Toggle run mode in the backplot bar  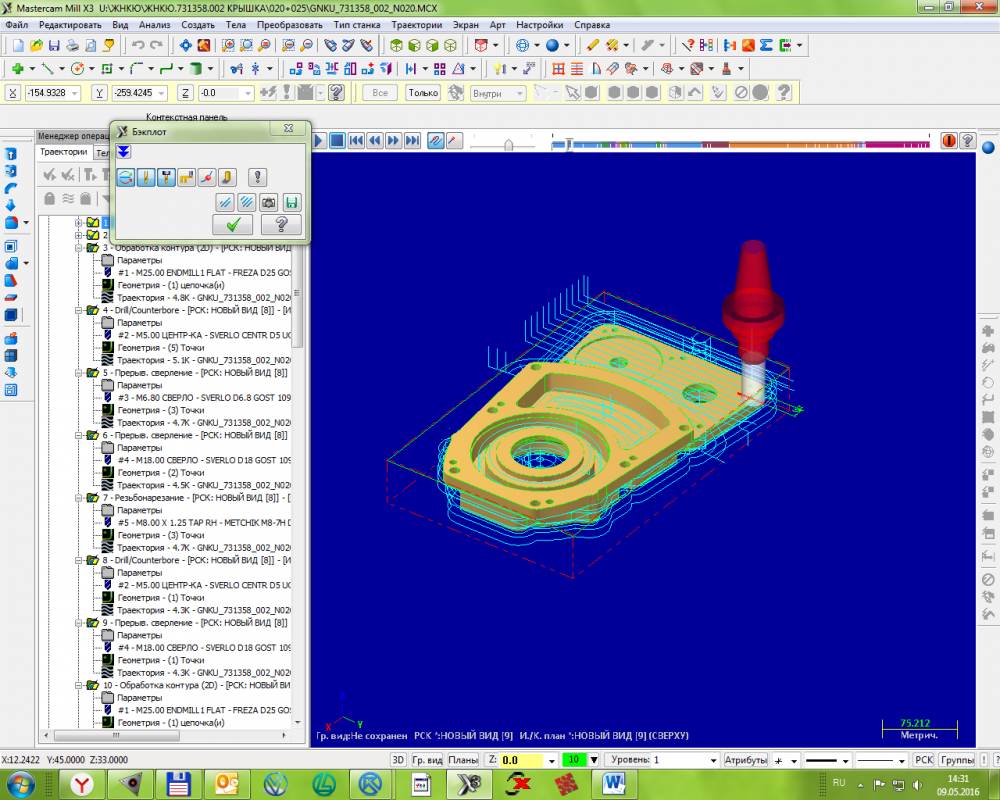click(454, 140)
